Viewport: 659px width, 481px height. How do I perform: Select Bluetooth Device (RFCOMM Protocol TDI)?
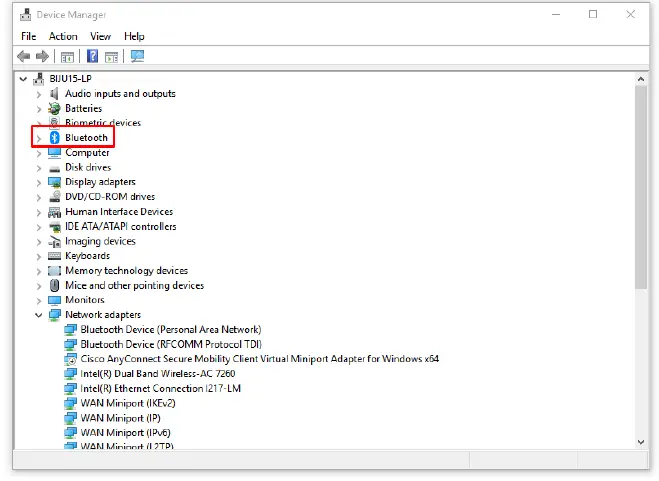[x=171, y=344]
